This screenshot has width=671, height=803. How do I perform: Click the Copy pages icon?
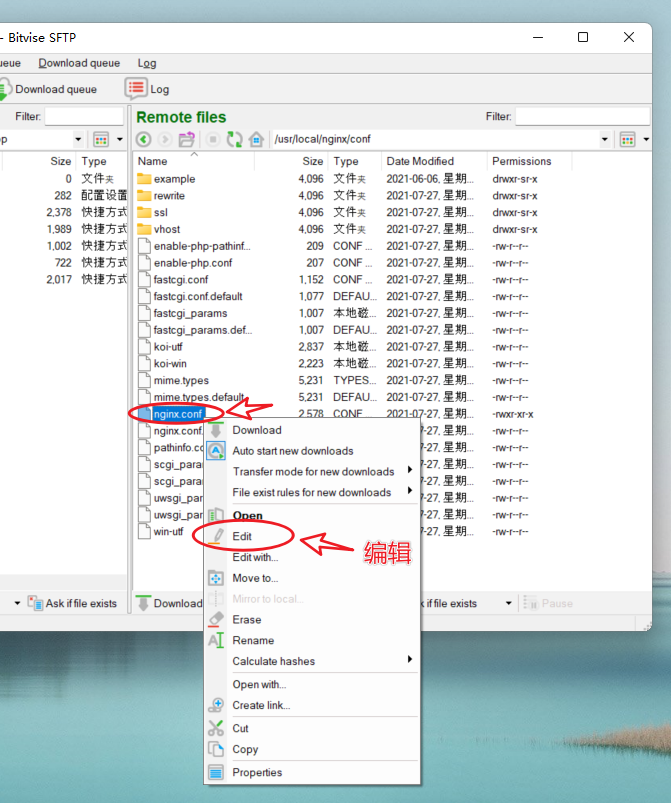coord(216,749)
